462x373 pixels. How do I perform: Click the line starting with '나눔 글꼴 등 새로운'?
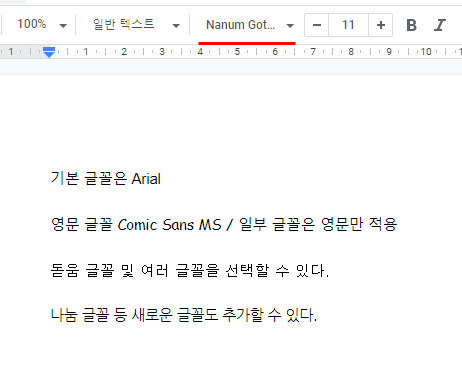(x=184, y=315)
